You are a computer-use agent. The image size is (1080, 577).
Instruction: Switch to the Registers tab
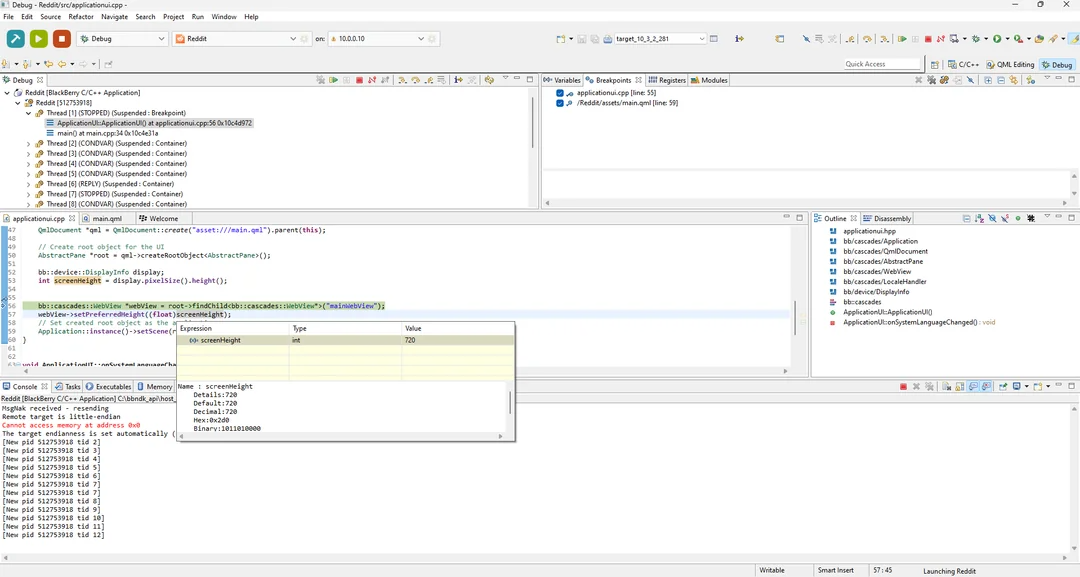tap(667, 80)
